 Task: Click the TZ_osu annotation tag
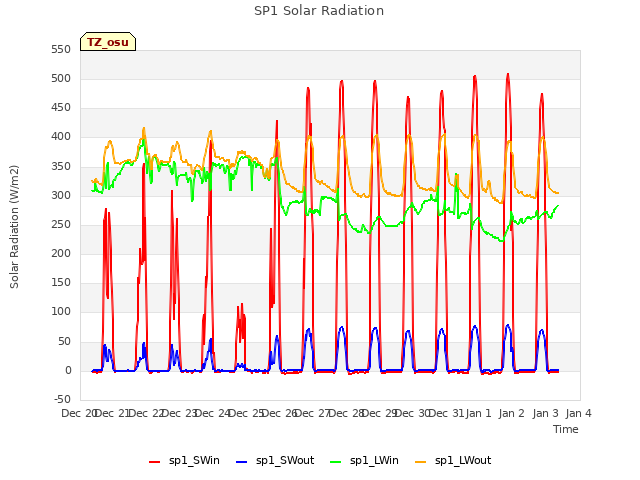108,42
